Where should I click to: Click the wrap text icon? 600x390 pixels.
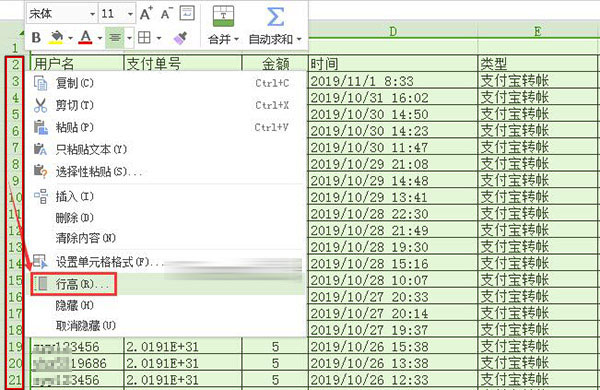coord(188,13)
